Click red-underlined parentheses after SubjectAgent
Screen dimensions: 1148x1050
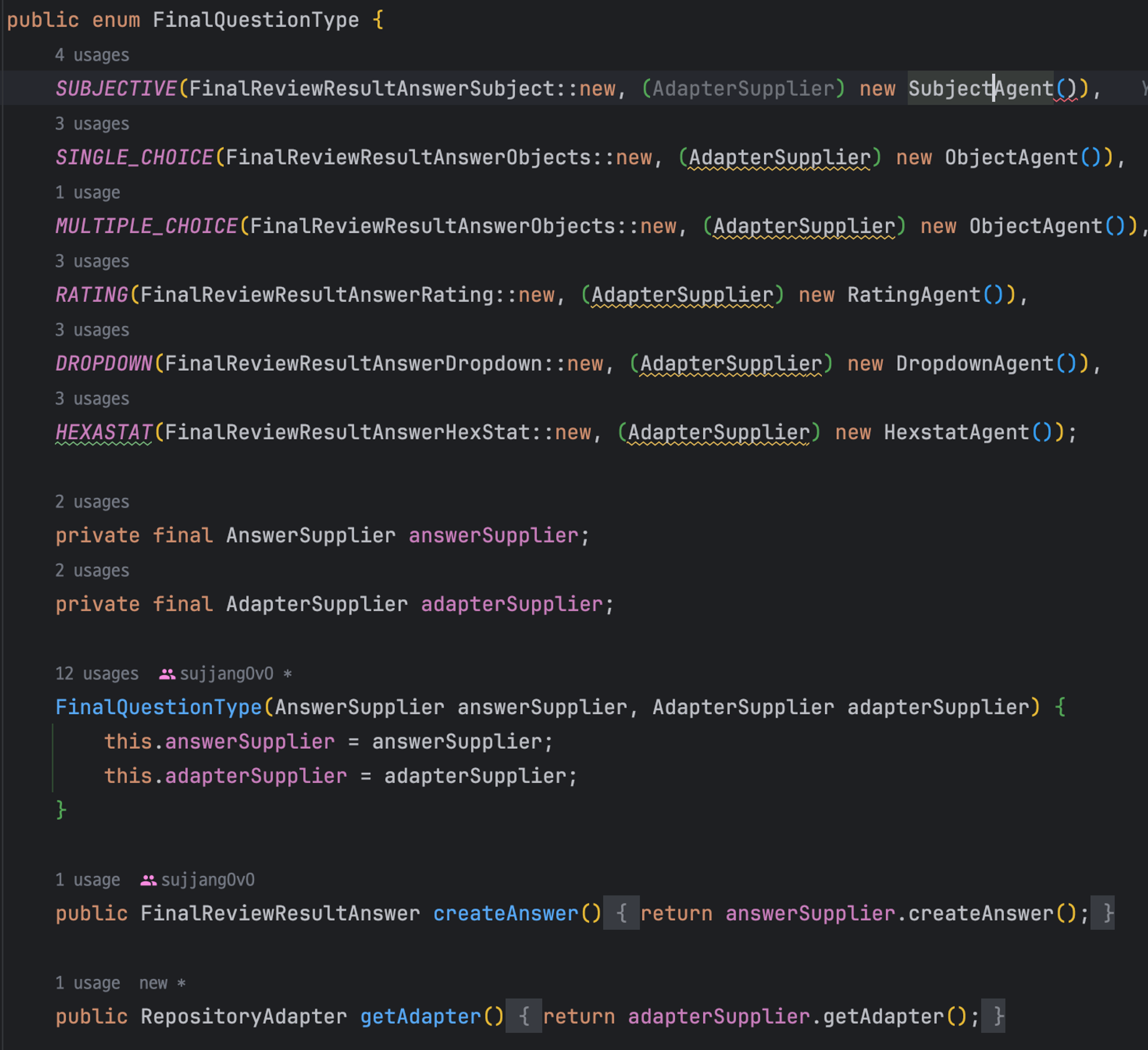(x=1066, y=88)
